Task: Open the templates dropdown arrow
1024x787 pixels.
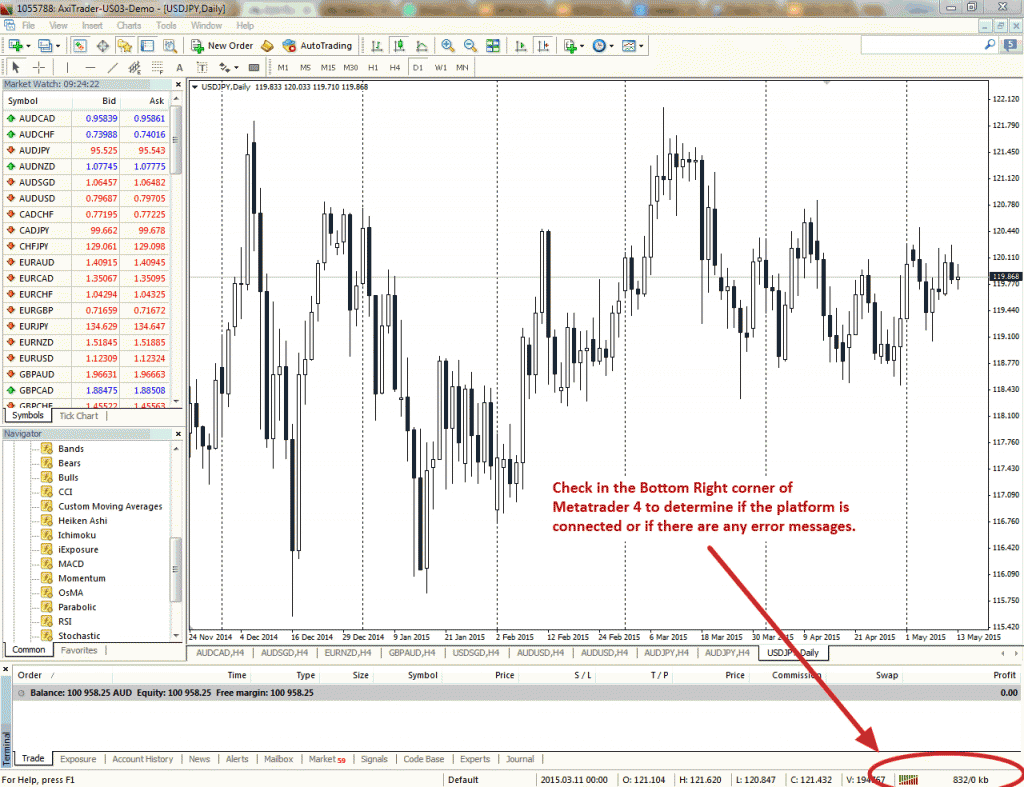Action: (641, 46)
